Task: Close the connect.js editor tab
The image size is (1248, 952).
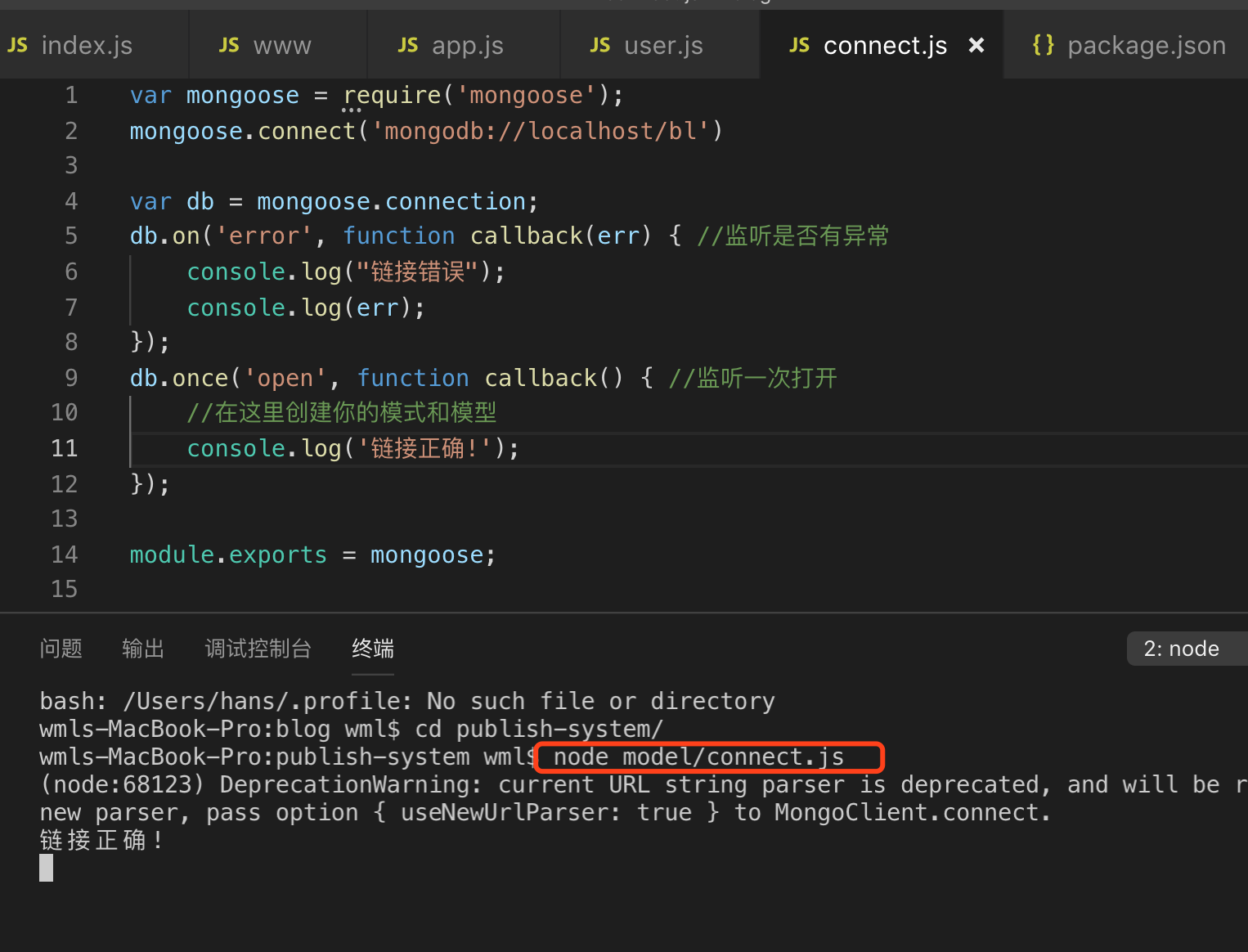Action: click(x=976, y=46)
